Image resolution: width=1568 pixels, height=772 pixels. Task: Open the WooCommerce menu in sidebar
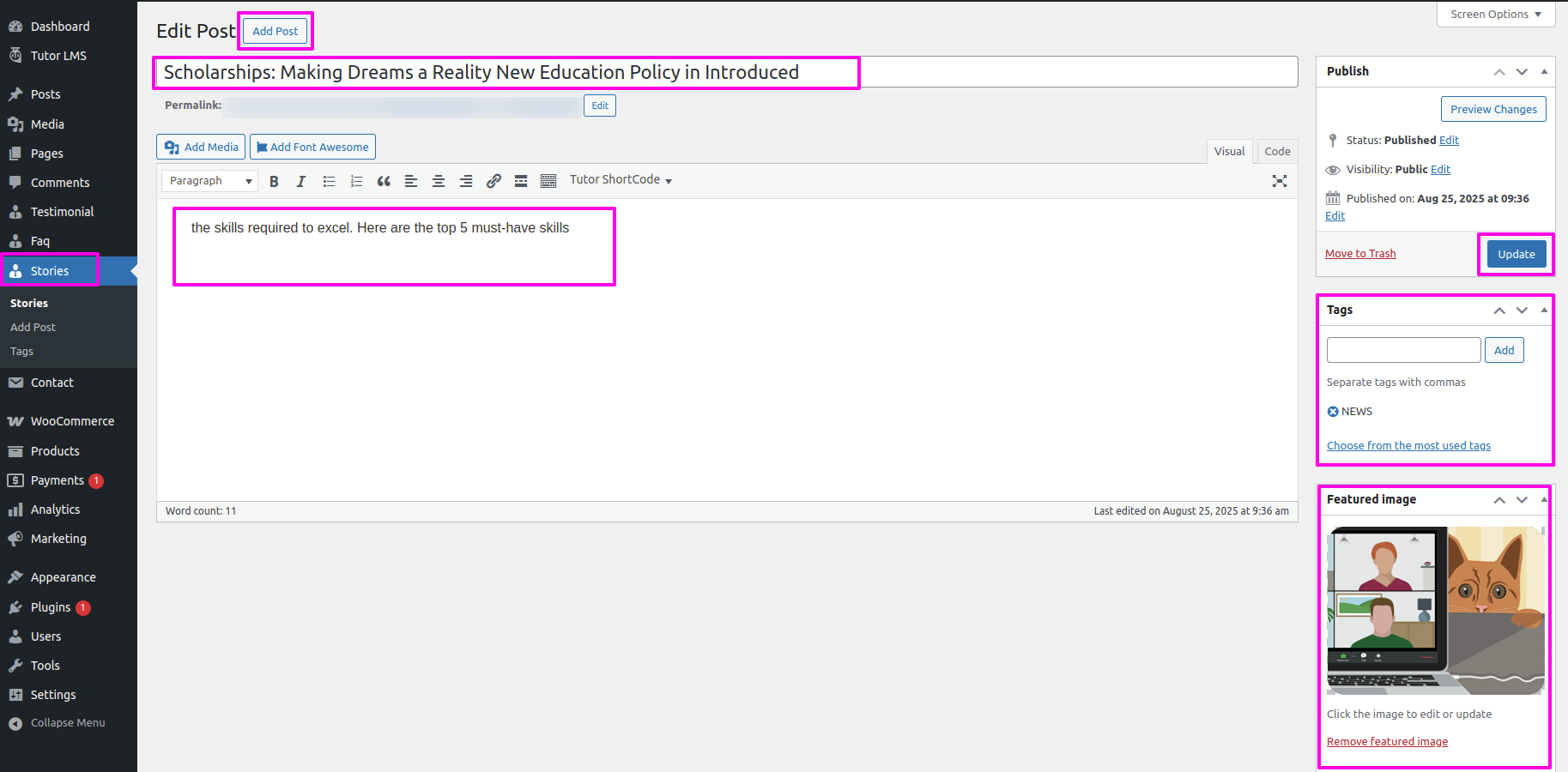72,421
